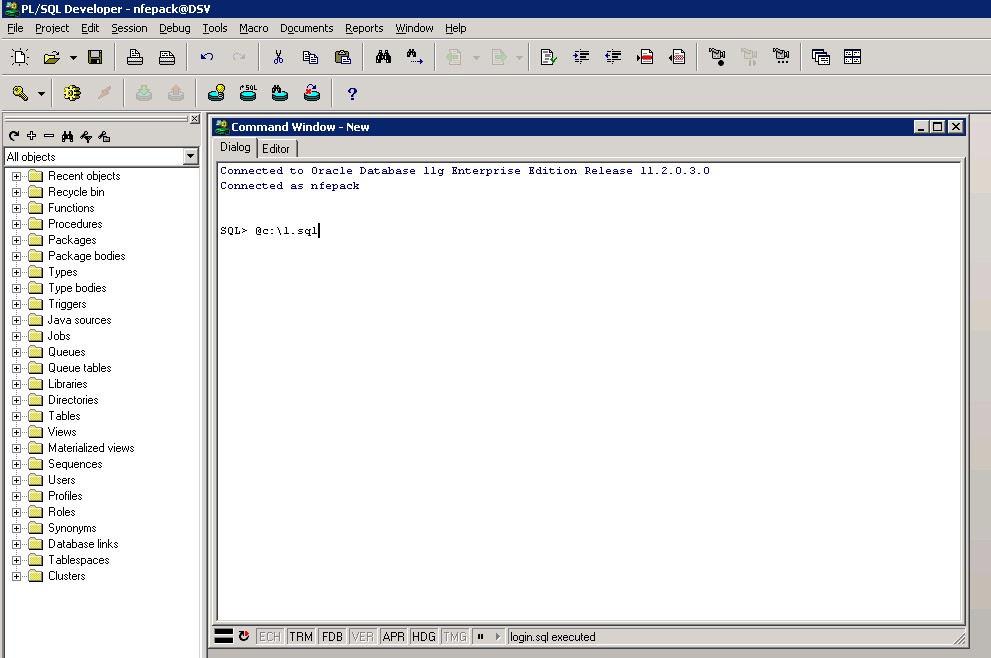The width and height of the screenshot is (991, 658).
Task: Switch to the Editor tab
Action: tap(276, 148)
